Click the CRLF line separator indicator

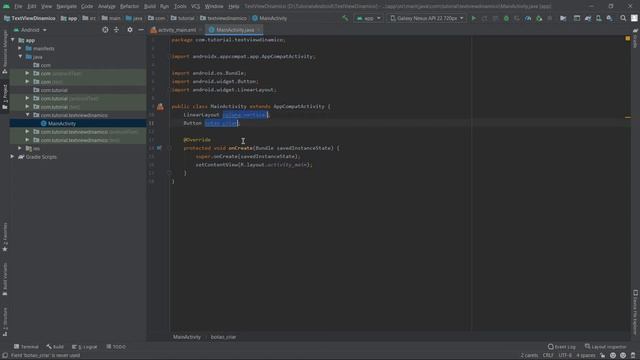[548, 356]
